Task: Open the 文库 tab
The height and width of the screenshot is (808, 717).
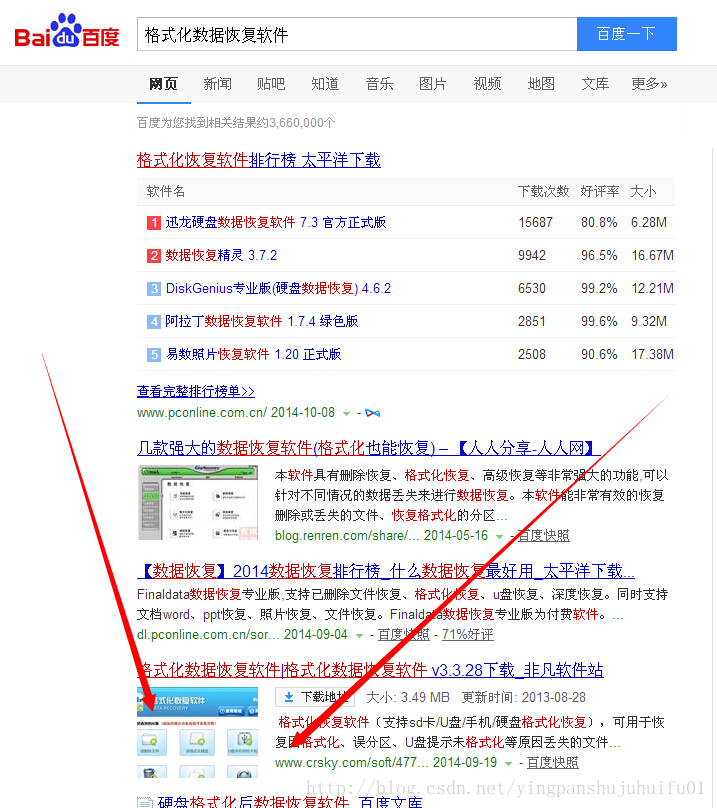Action: 595,84
